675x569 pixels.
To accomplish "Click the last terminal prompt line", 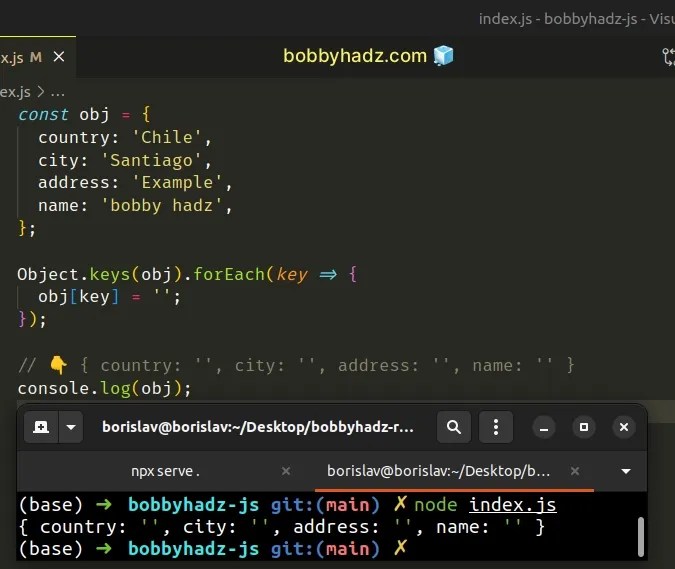I will pos(213,549).
